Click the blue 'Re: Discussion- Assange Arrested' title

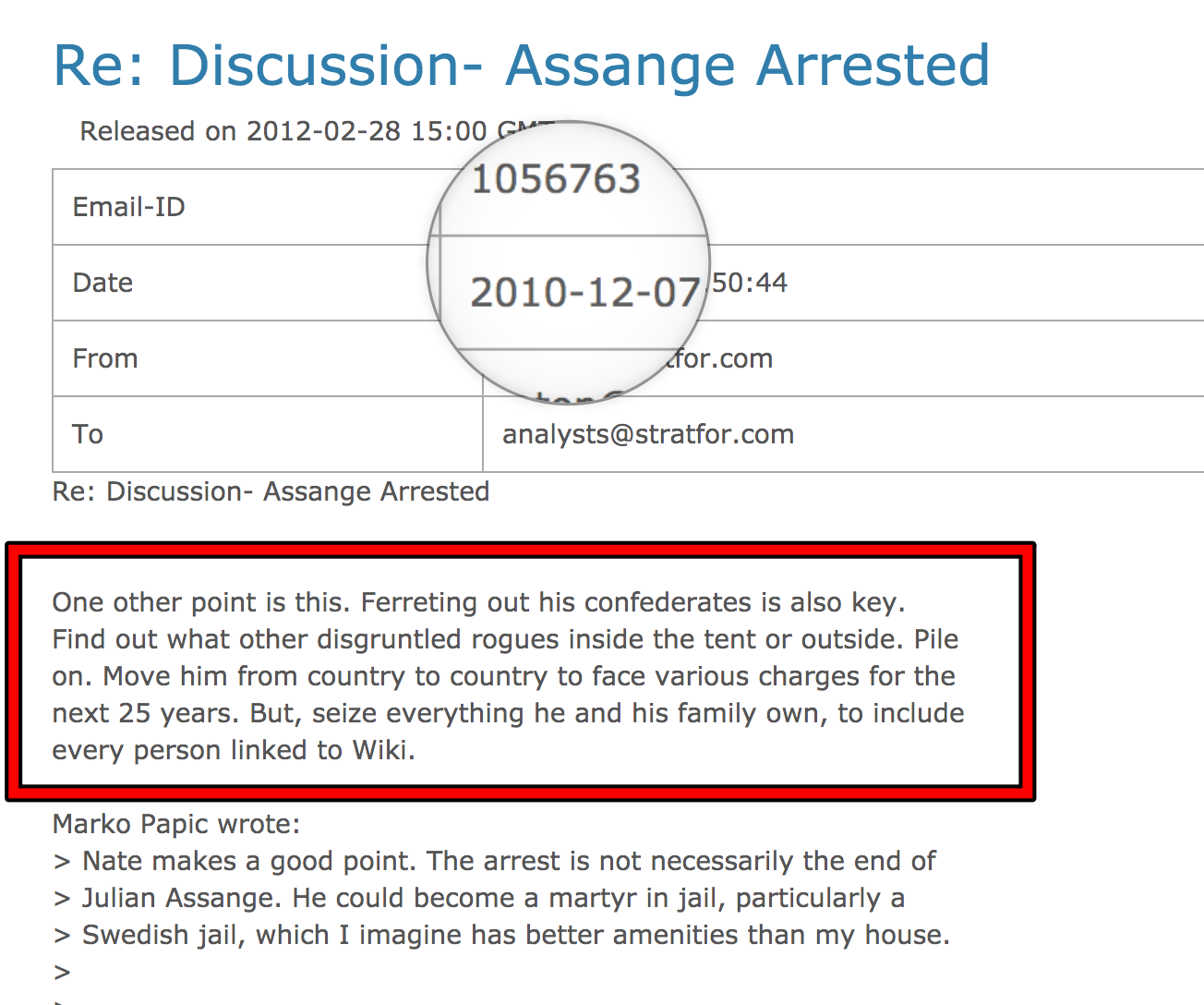tap(521, 67)
